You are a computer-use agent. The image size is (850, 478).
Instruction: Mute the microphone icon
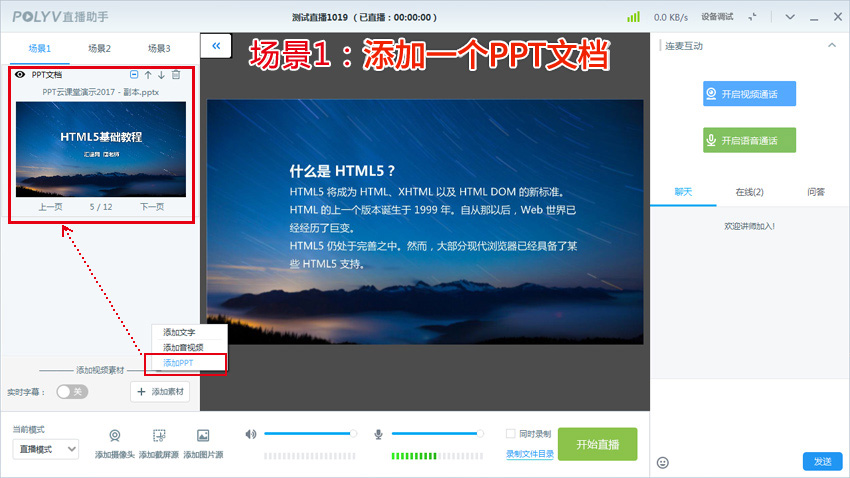[x=379, y=434]
